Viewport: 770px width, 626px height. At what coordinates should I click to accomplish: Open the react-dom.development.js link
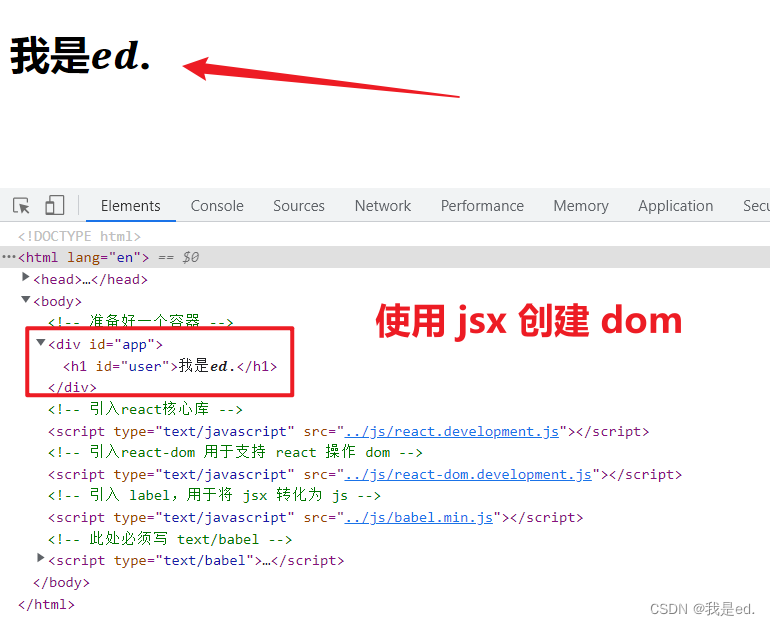tap(468, 475)
